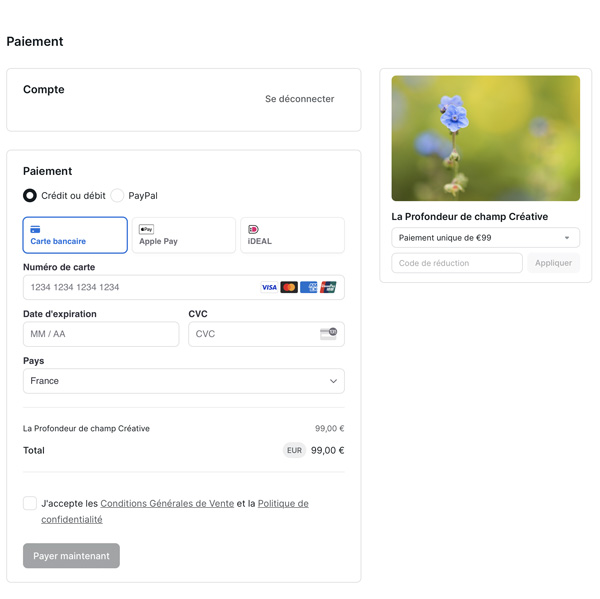Expand the Paiement unique de €99 dropdown

coord(485,238)
